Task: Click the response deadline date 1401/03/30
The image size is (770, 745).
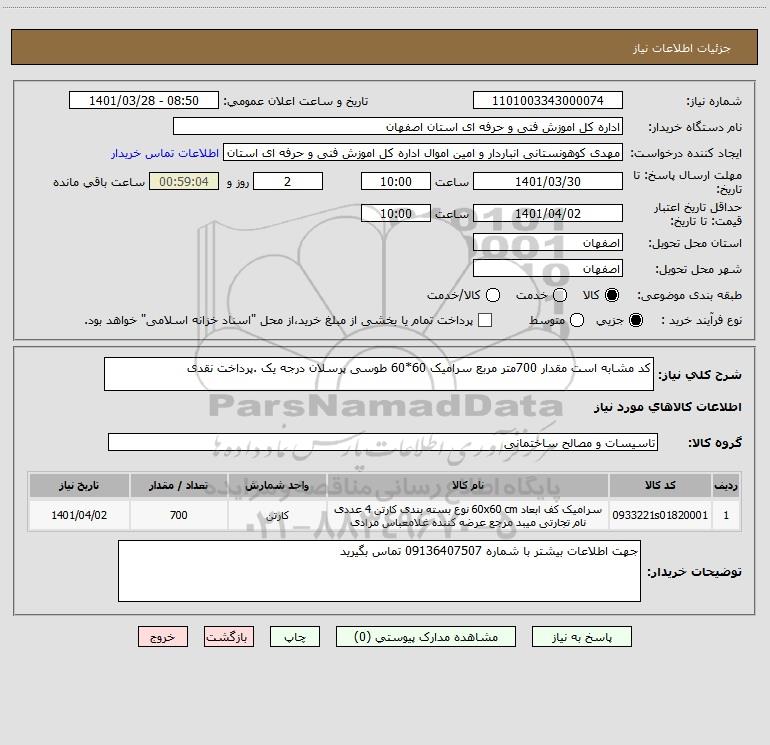Action: [x=548, y=181]
